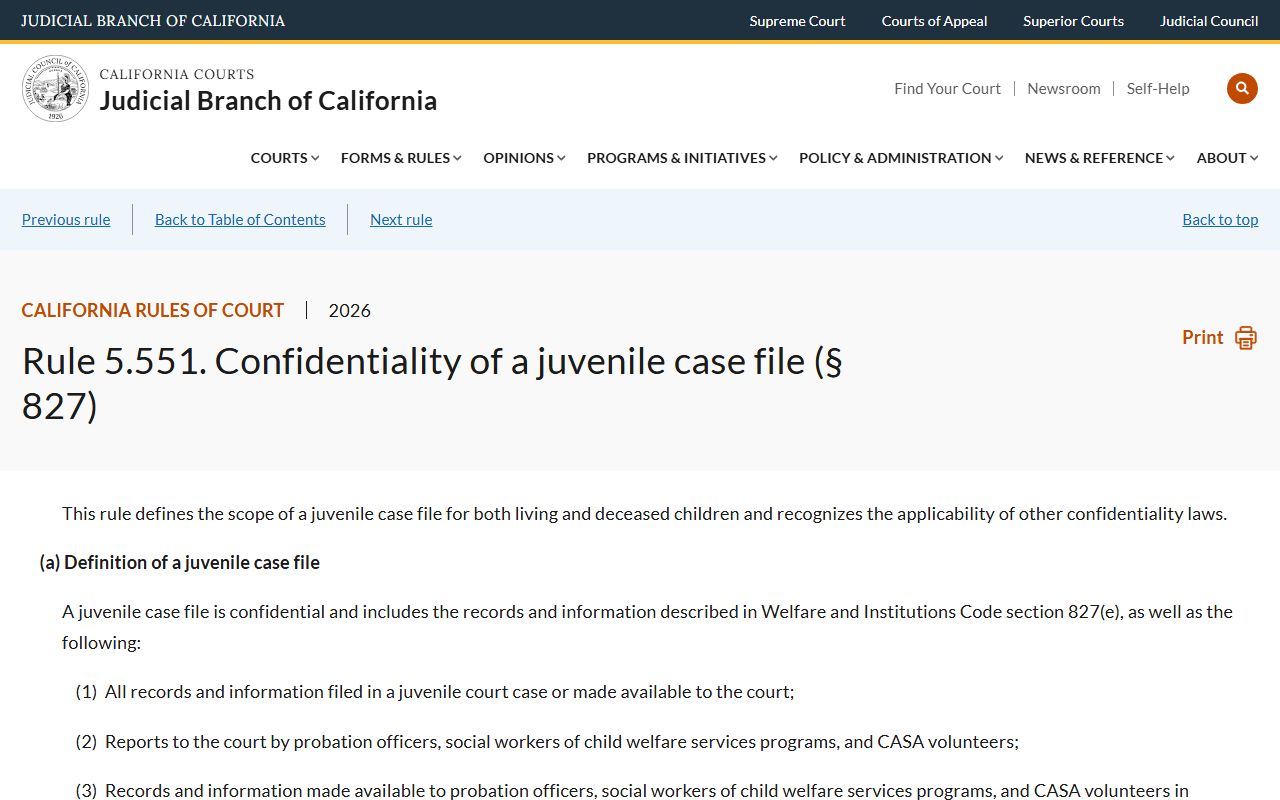Viewport: 1280px width, 800px height.
Task: Click item (3) Records and information made available
Action: [x=632, y=791]
